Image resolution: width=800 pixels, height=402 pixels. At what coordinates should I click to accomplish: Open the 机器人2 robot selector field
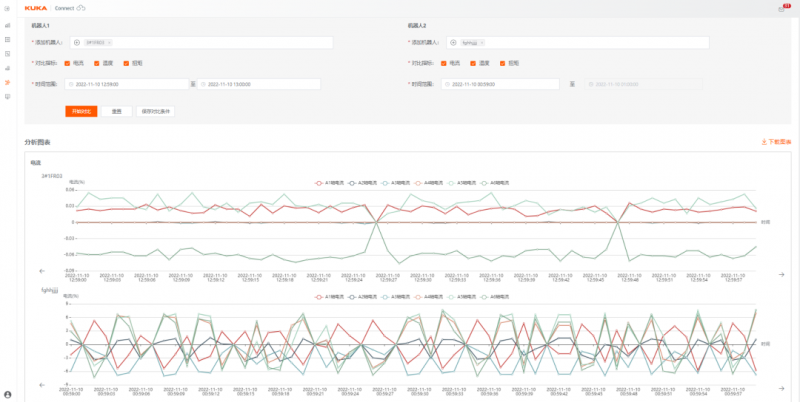pyautogui.click(x=578, y=43)
